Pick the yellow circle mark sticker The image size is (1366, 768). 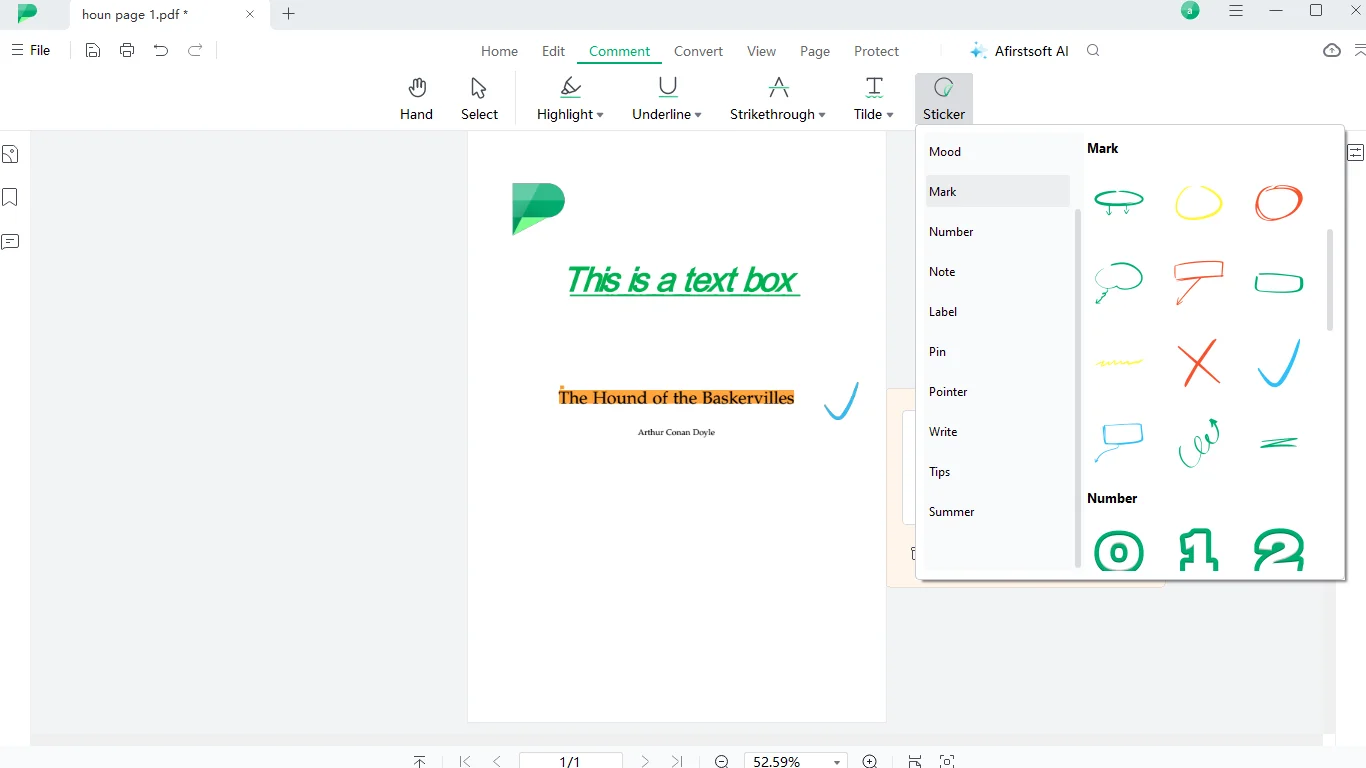click(x=1198, y=202)
